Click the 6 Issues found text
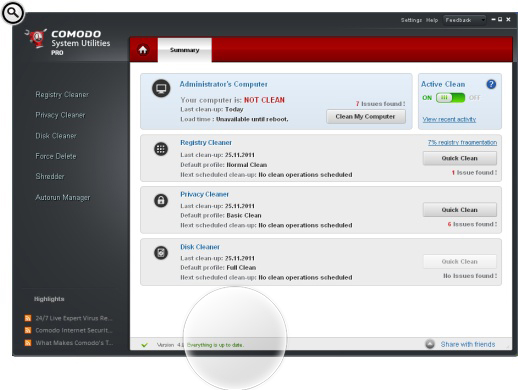The height and width of the screenshot is (390, 518). [x=472, y=224]
